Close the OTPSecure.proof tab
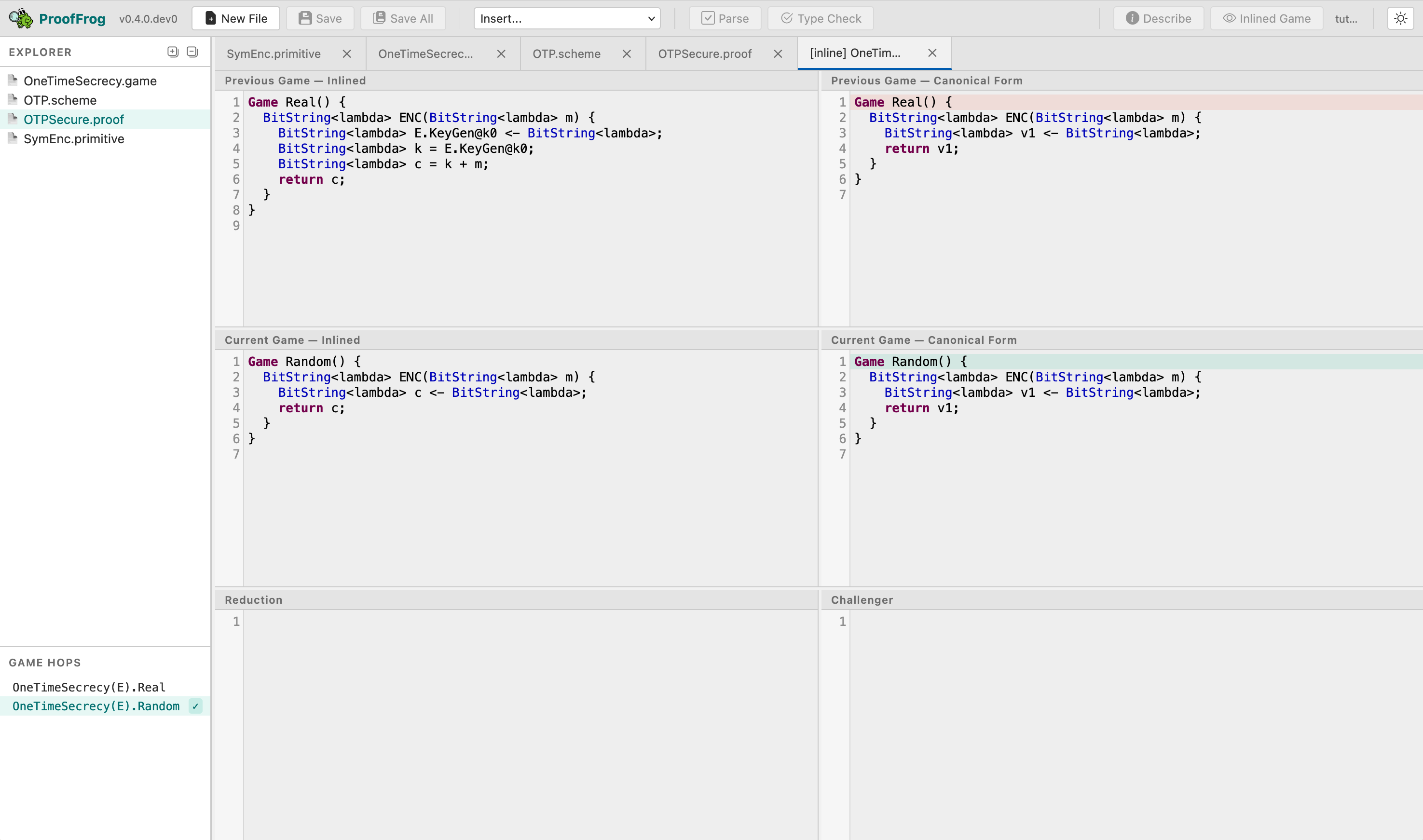 tap(778, 54)
